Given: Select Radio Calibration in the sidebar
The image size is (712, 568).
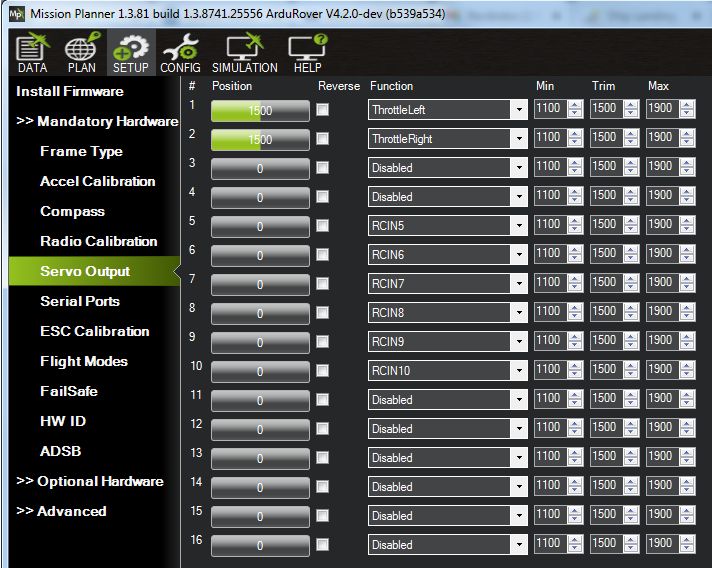Looking at the screenshot, I should click(x=98, y=241).
